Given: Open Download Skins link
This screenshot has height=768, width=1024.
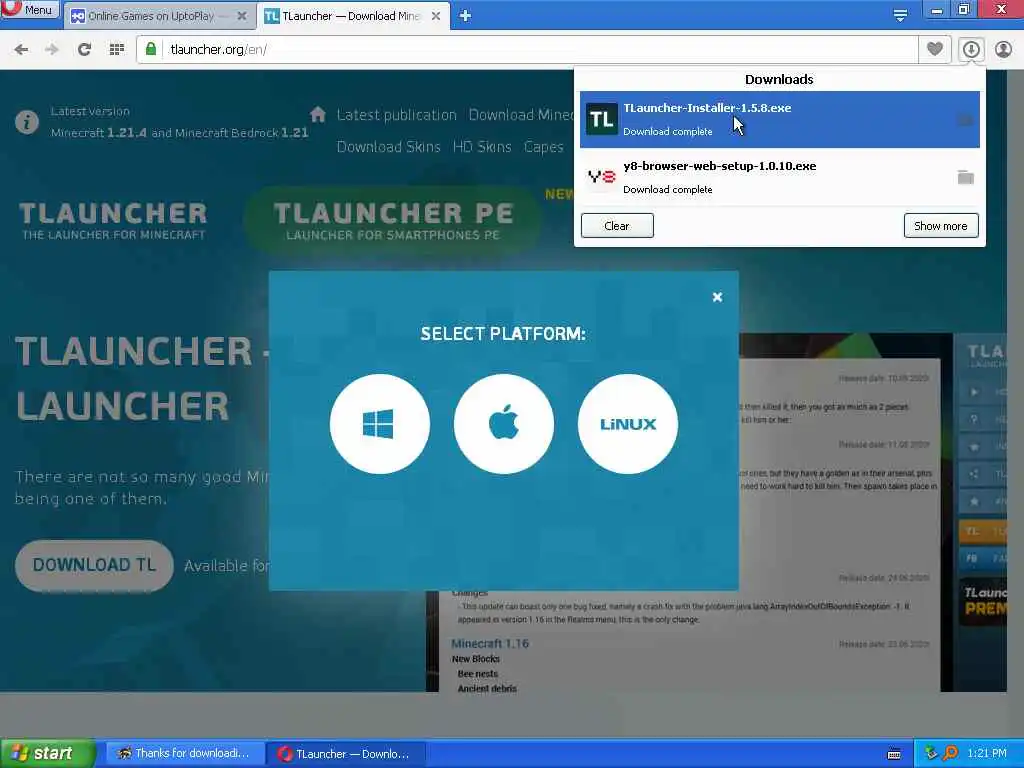Looking at the screenshot, I should pos(389,147).
